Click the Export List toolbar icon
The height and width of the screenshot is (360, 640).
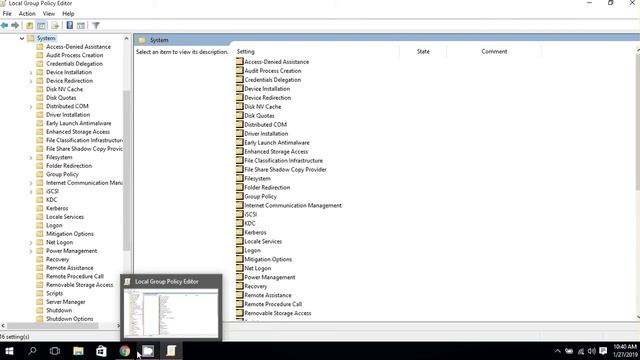[55, 26]
